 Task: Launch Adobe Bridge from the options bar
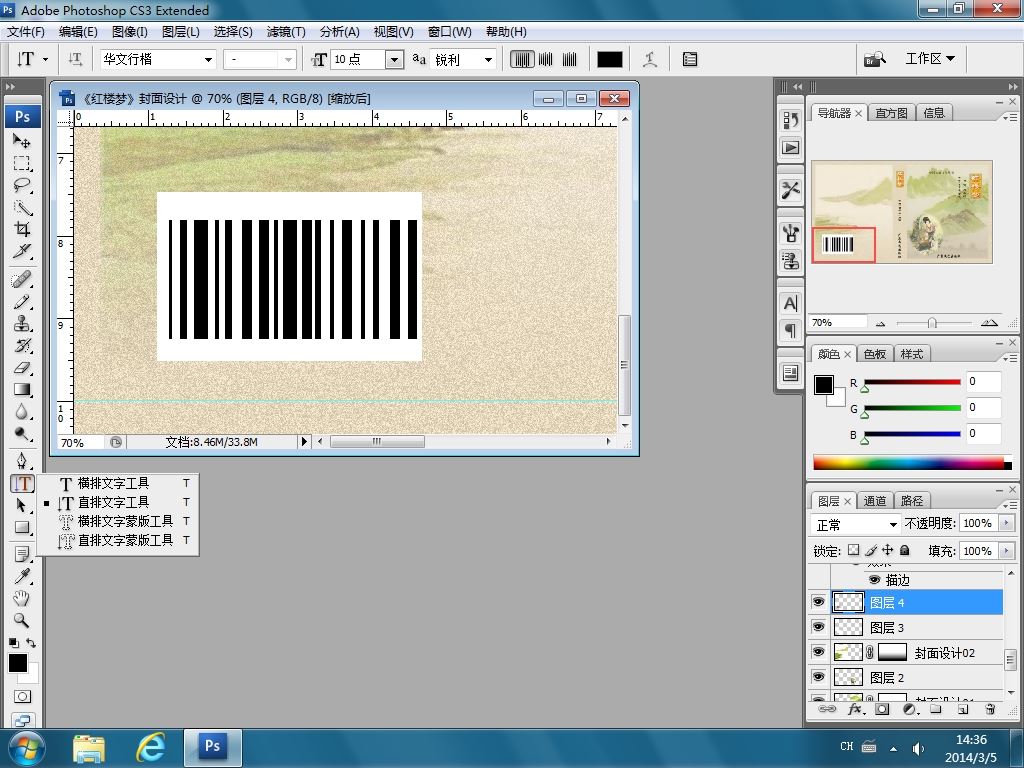(875, 59)
